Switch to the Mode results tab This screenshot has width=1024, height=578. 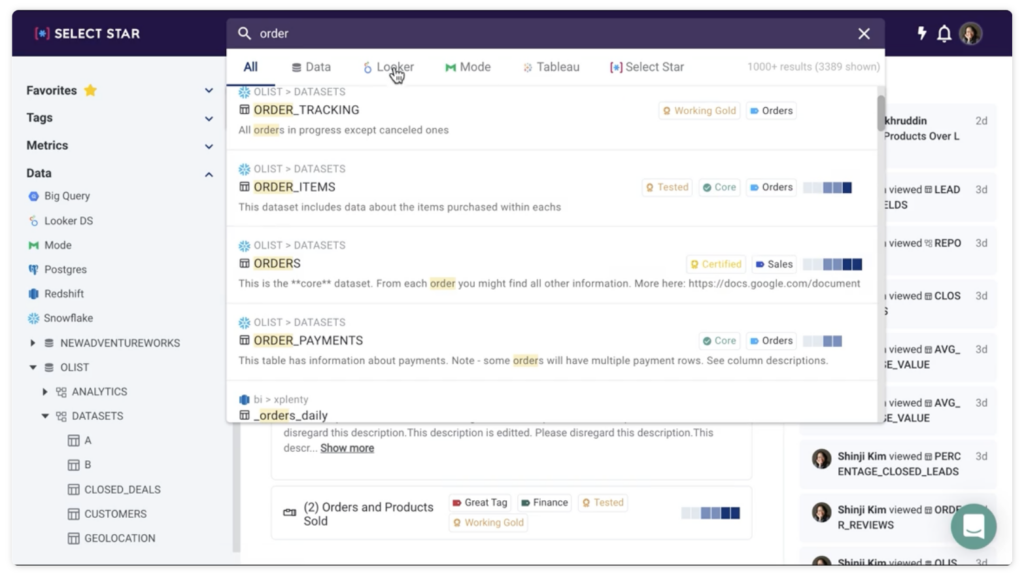pyautogui.click(x=468, y=67)
